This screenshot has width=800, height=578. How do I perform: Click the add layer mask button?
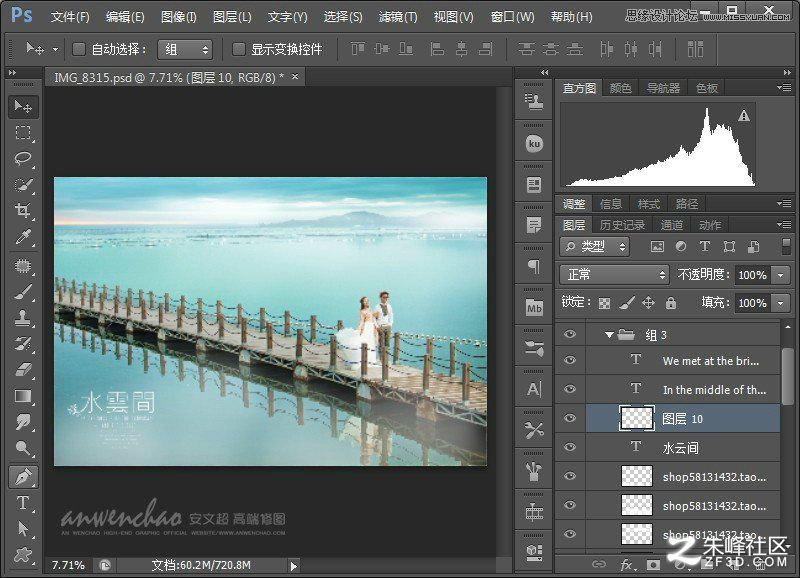click(653, 565)
